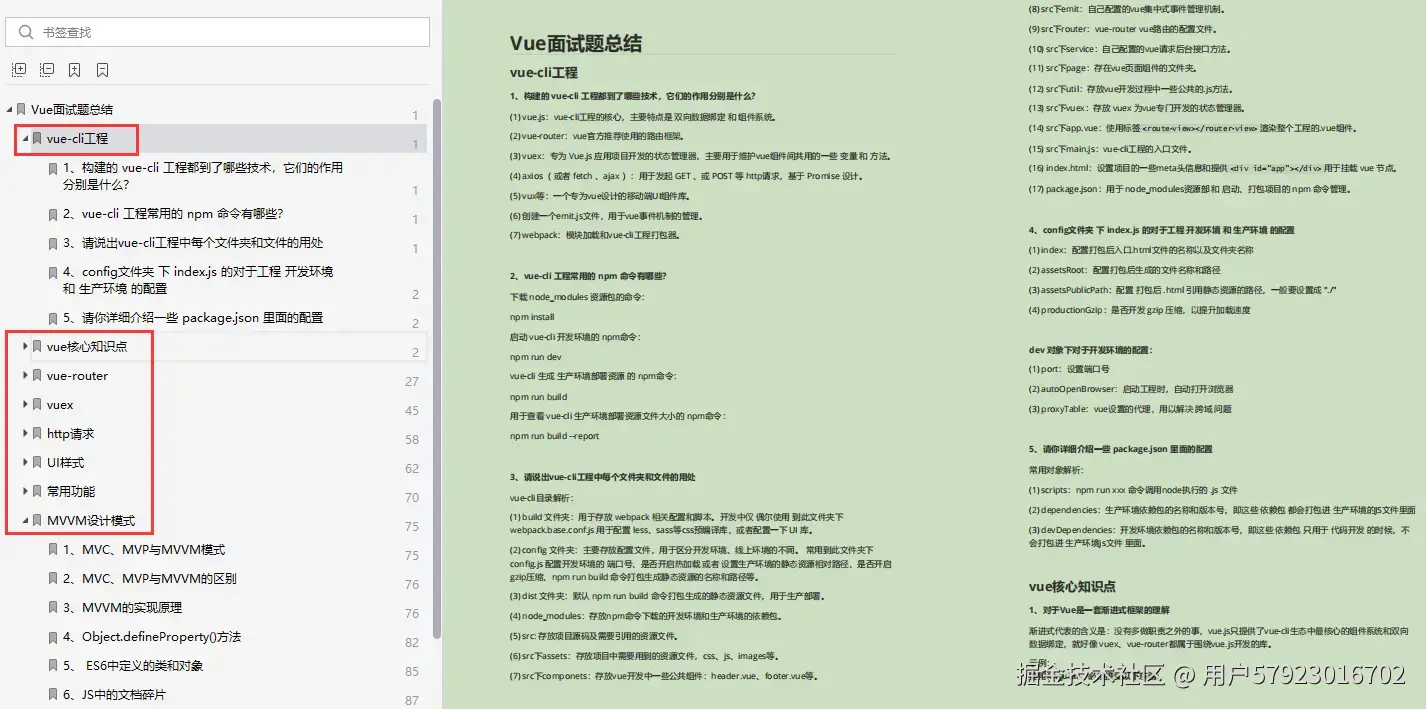Go to the MVVM设计模式 bookmark label
The width and height of the screenshot is (1426, 709).
pos(91,520)
